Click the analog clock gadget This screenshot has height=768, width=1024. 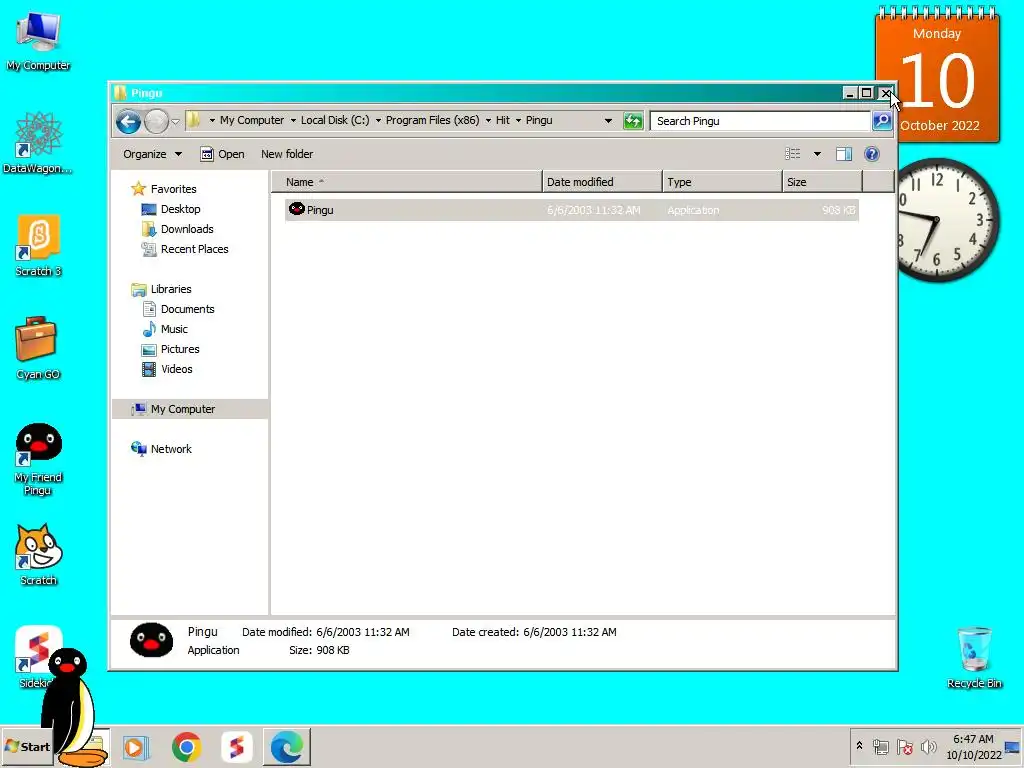coord(947,220)
